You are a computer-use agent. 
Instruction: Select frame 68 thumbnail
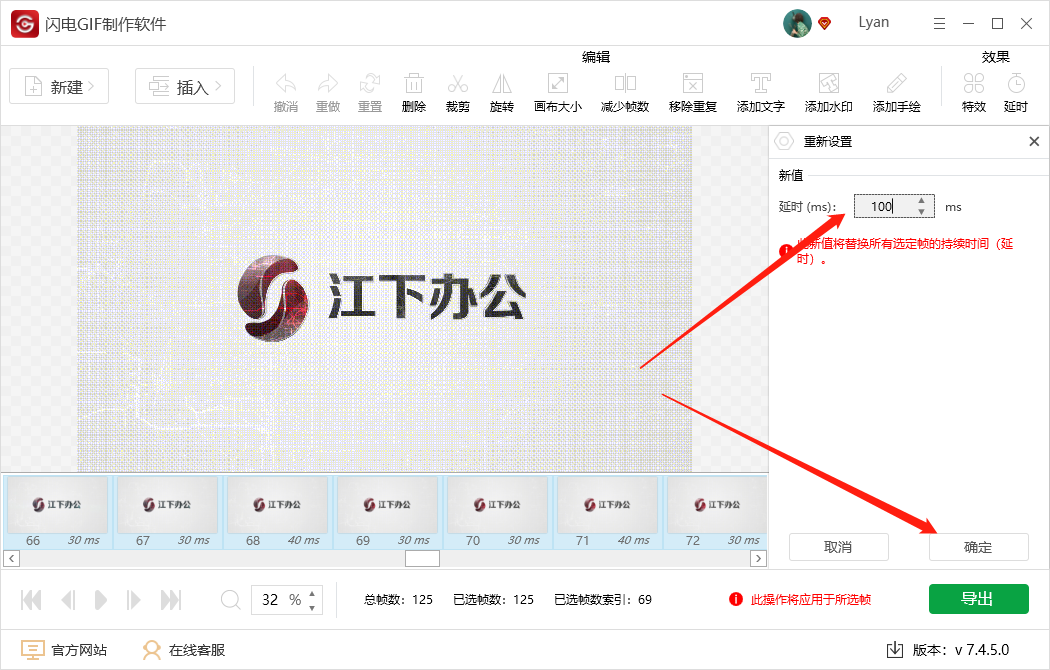point(277,513)
